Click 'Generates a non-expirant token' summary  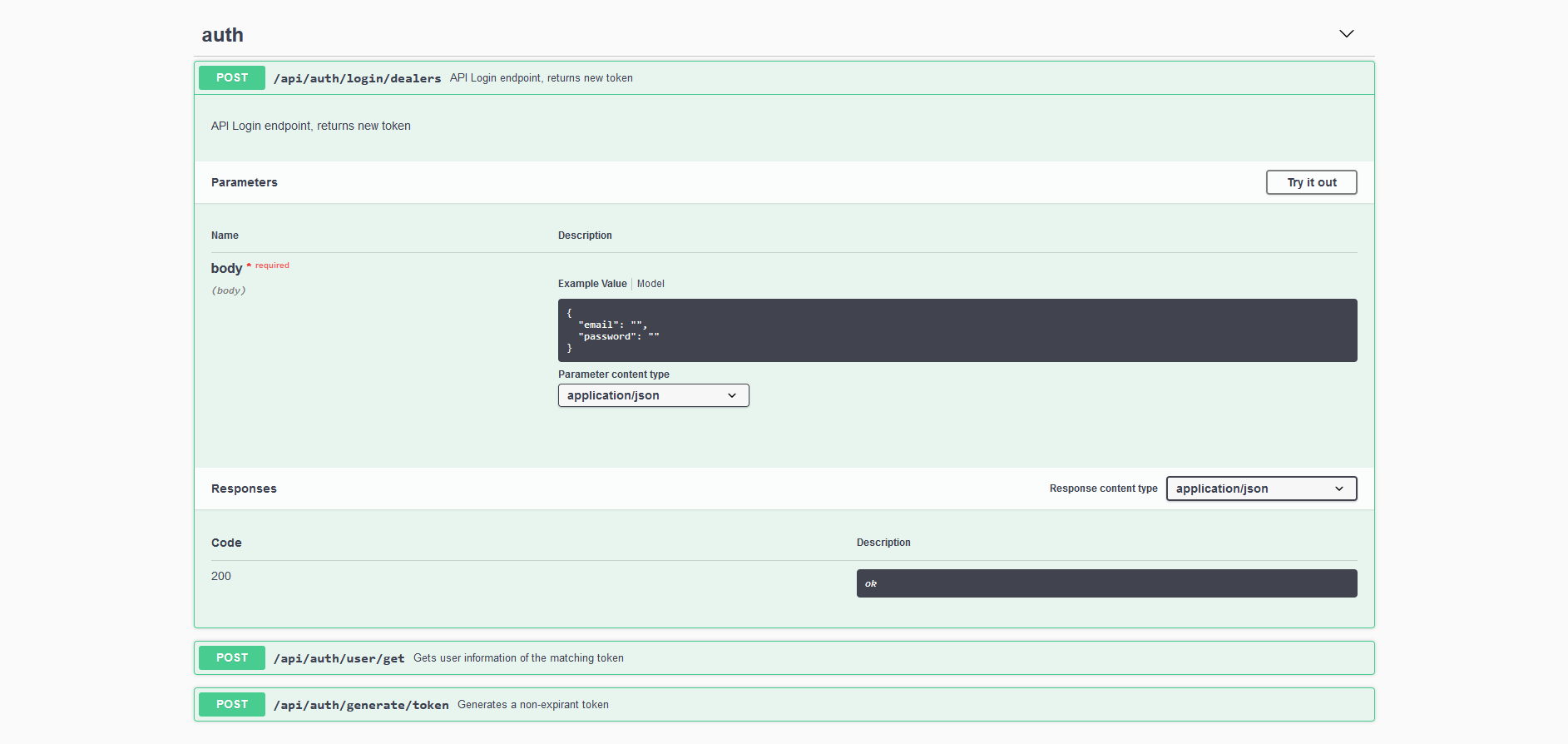[533, 705]
